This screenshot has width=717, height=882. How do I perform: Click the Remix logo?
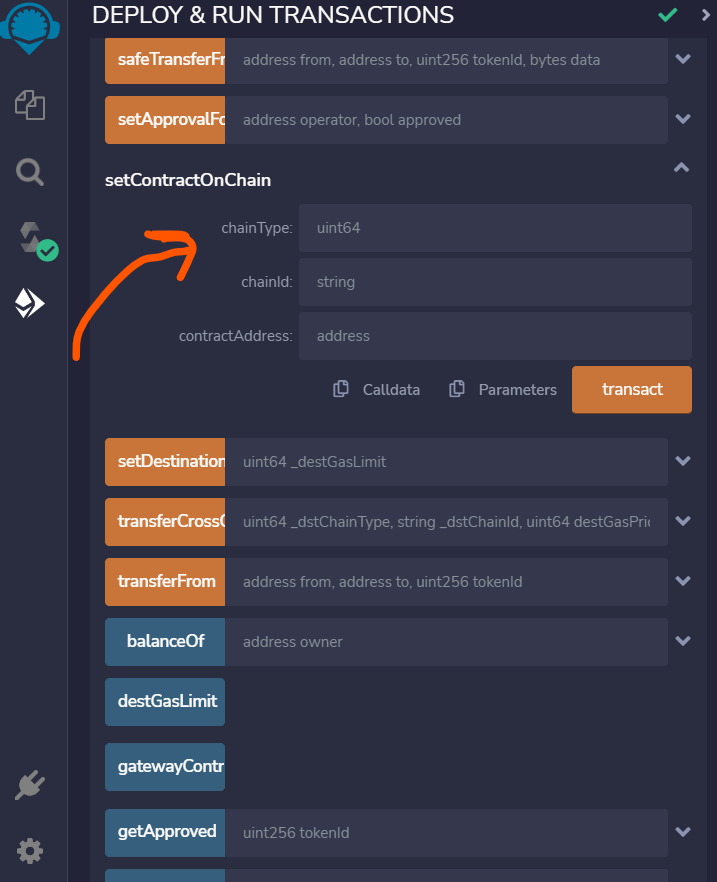pyautogui.click(x=30, y=28)
